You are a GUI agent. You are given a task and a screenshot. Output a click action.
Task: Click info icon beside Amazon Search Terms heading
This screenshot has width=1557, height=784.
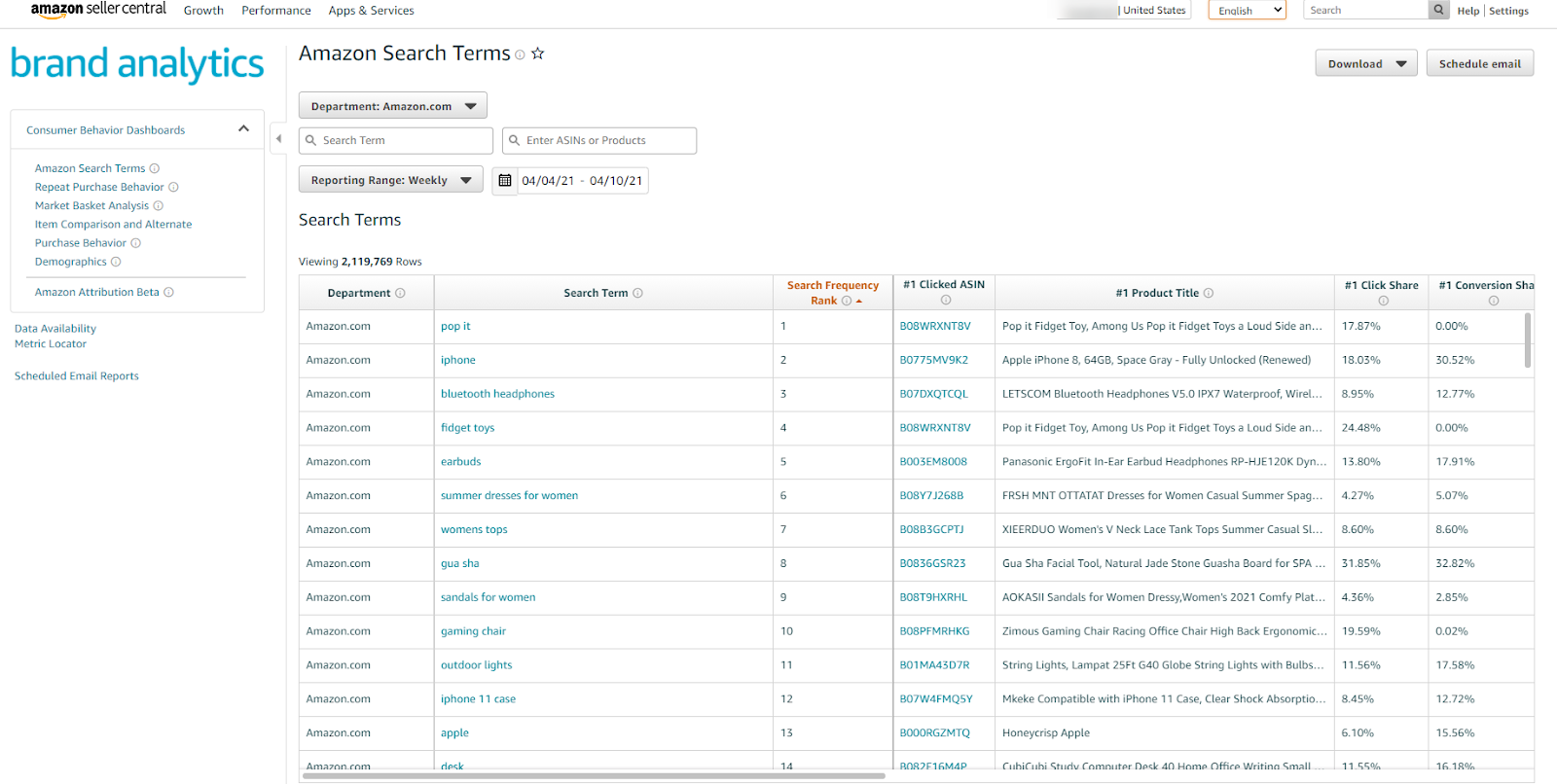point(520,55)
